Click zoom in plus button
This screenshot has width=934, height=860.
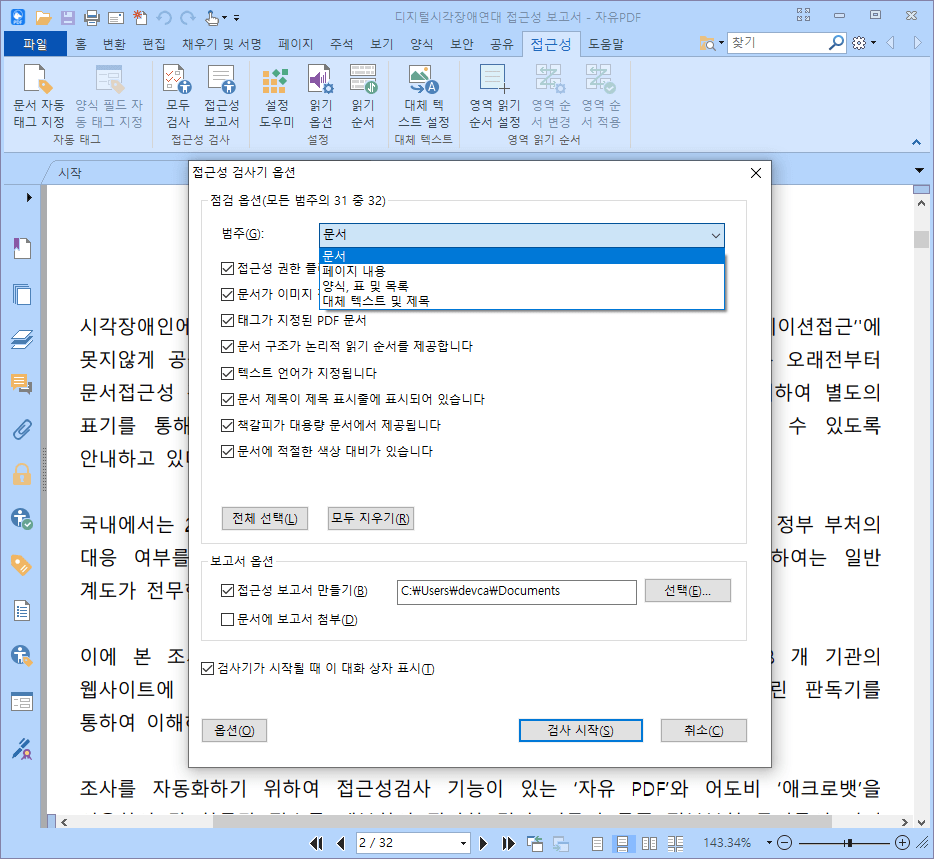tap(902, 842)
